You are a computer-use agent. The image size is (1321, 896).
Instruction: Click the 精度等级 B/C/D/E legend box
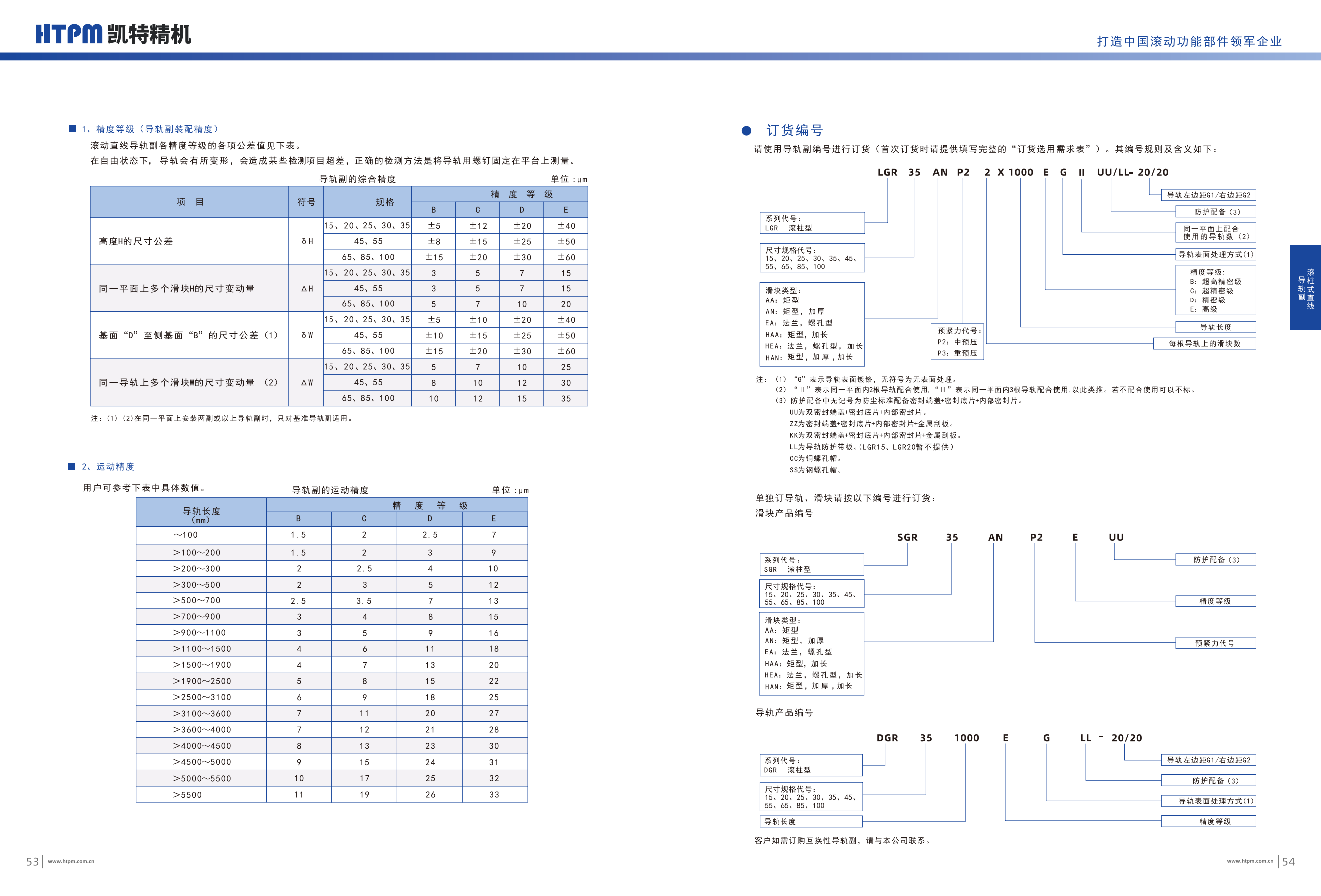(x=1215, y=291)
